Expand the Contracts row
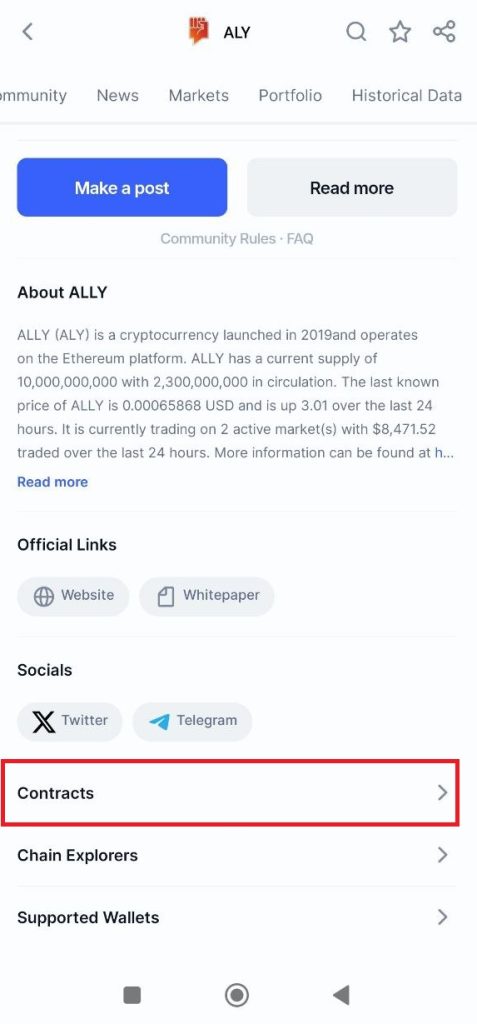477x1024 pixels. tap(231, 793)
